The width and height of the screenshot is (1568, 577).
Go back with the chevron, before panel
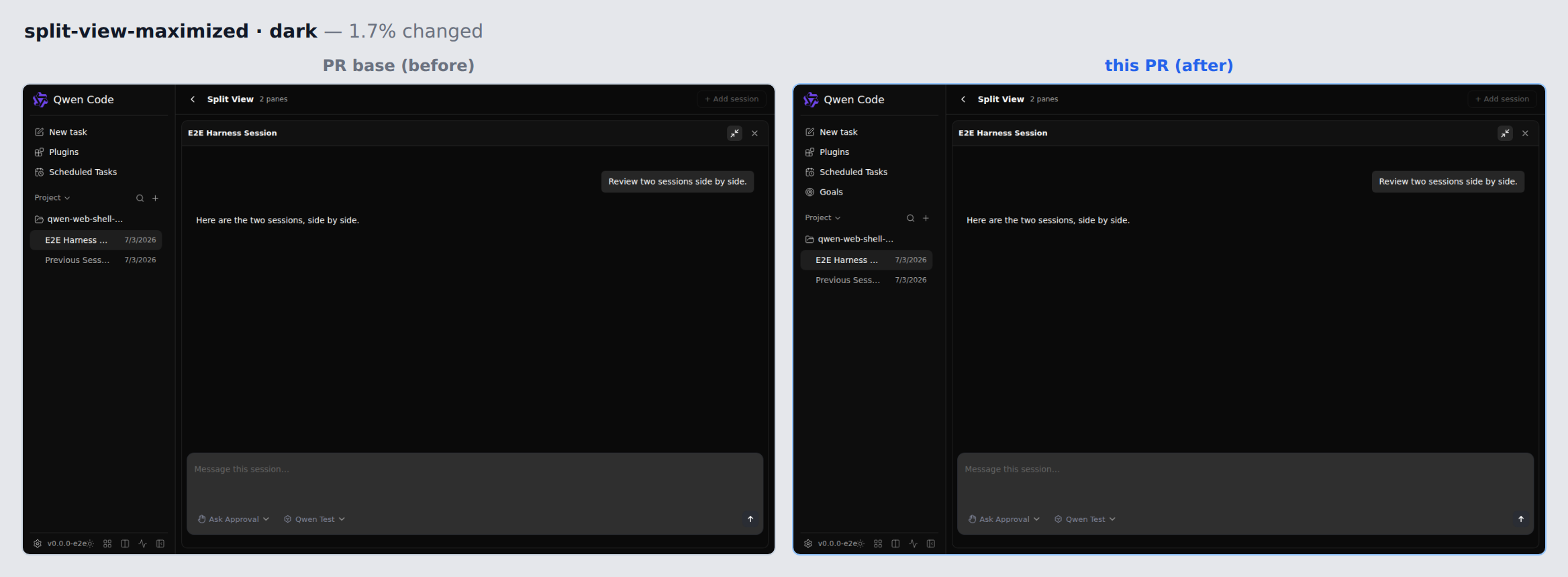[x=193, y=99]
